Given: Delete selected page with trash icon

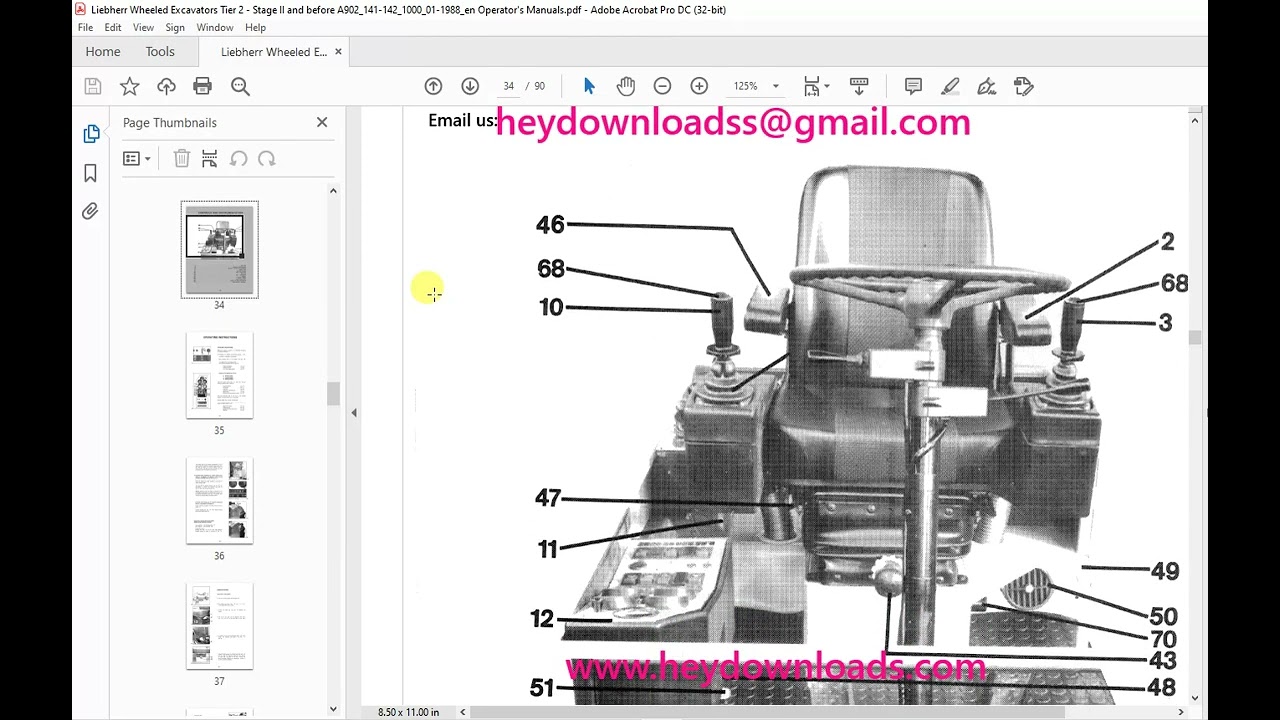Looking at the screenshot, I should click(x=181, y=158).
